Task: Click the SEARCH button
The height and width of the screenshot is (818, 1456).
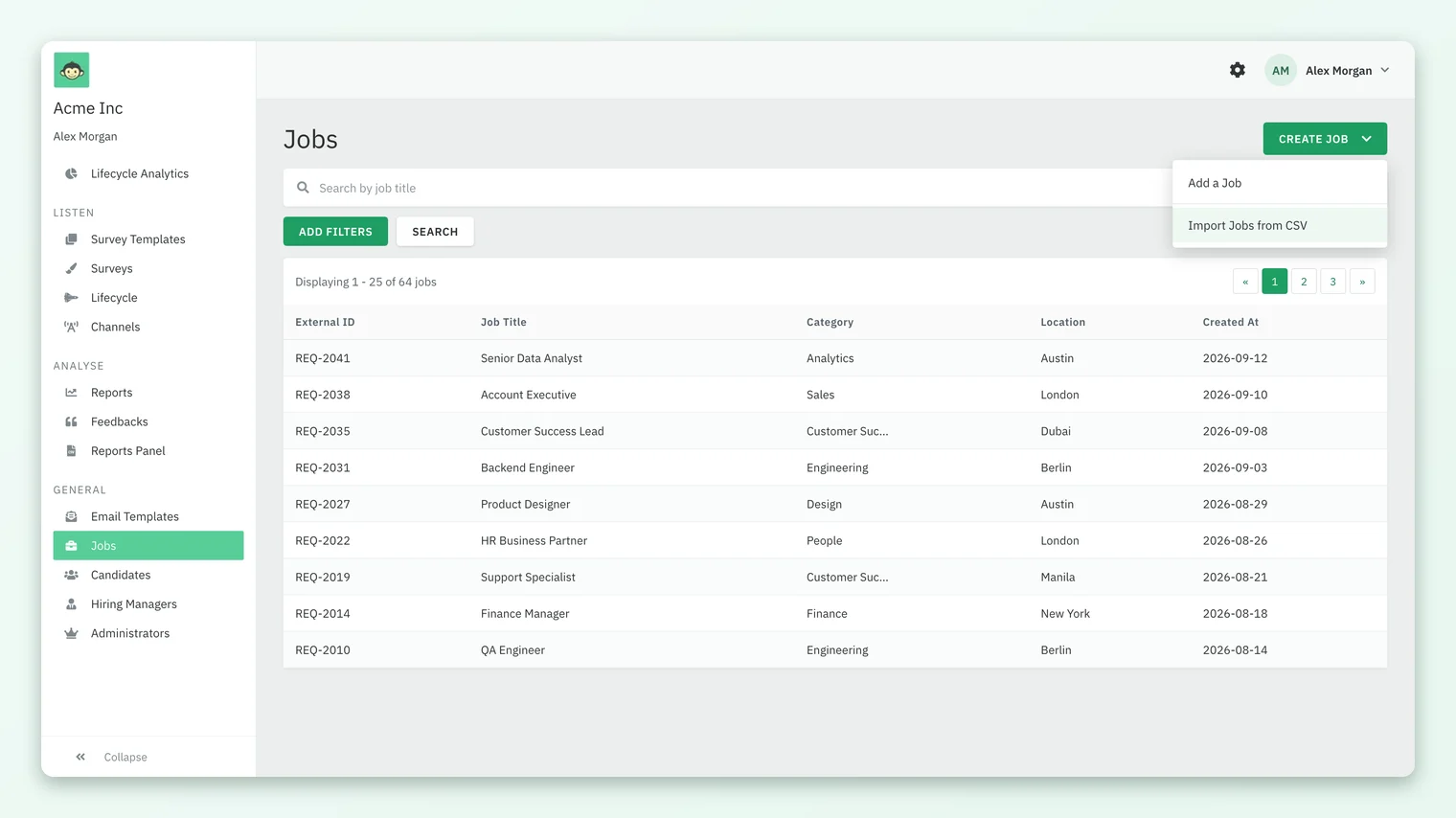Action: point(435,231)
